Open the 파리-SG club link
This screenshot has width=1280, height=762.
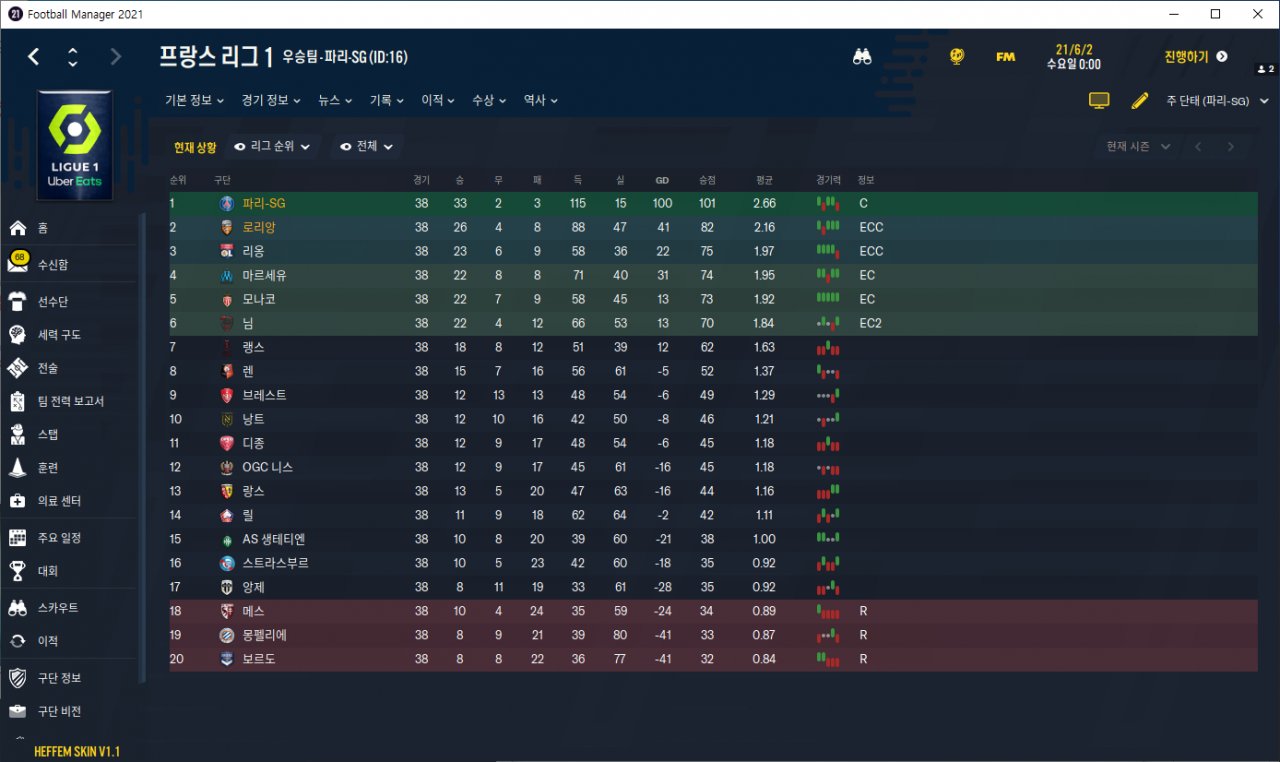tap(264, 203)
